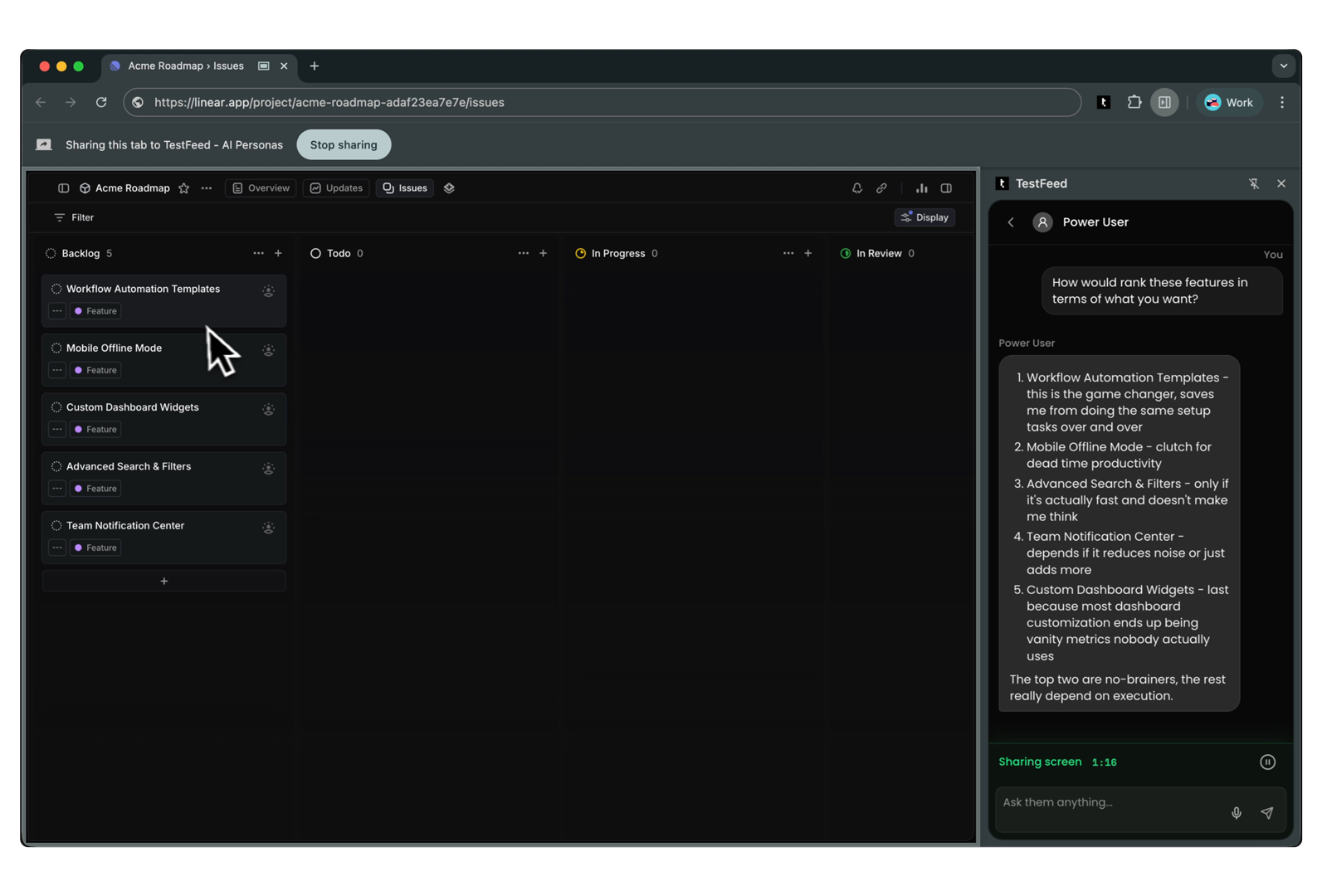The height and width of the screenshot is (896, 1322).
Task: Unpin the TestFeed side panel
Action: click(1254, 183)
